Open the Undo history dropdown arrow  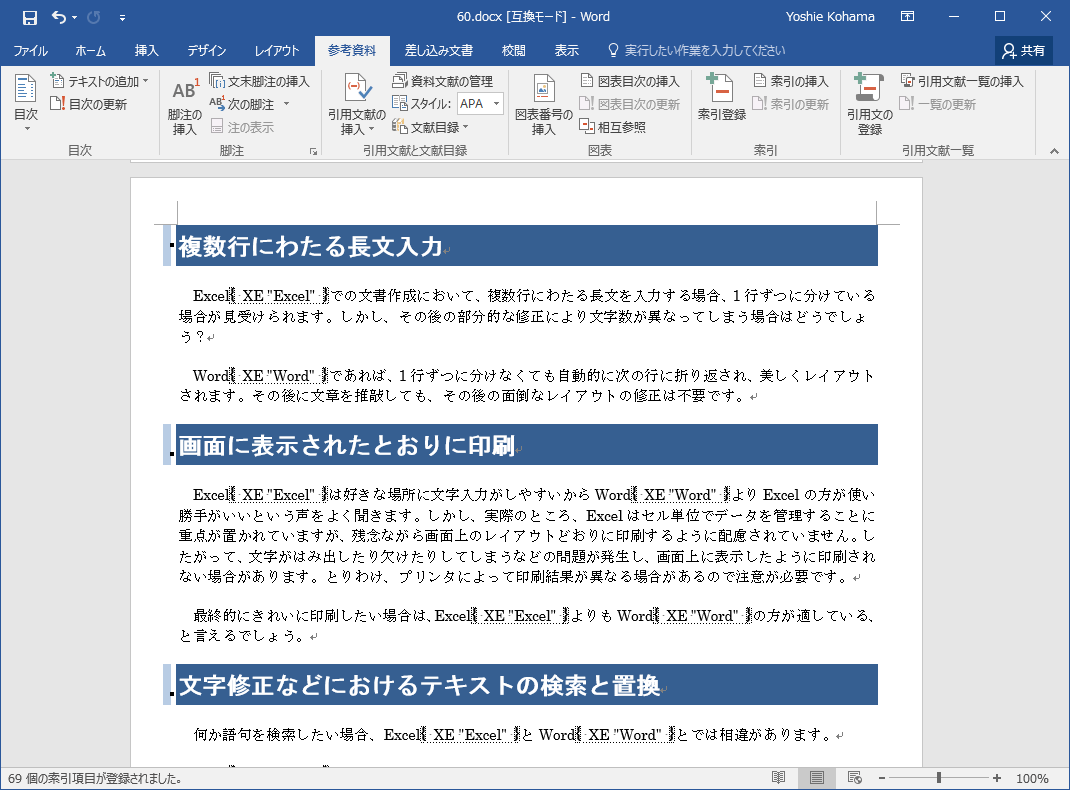[74, 18]
